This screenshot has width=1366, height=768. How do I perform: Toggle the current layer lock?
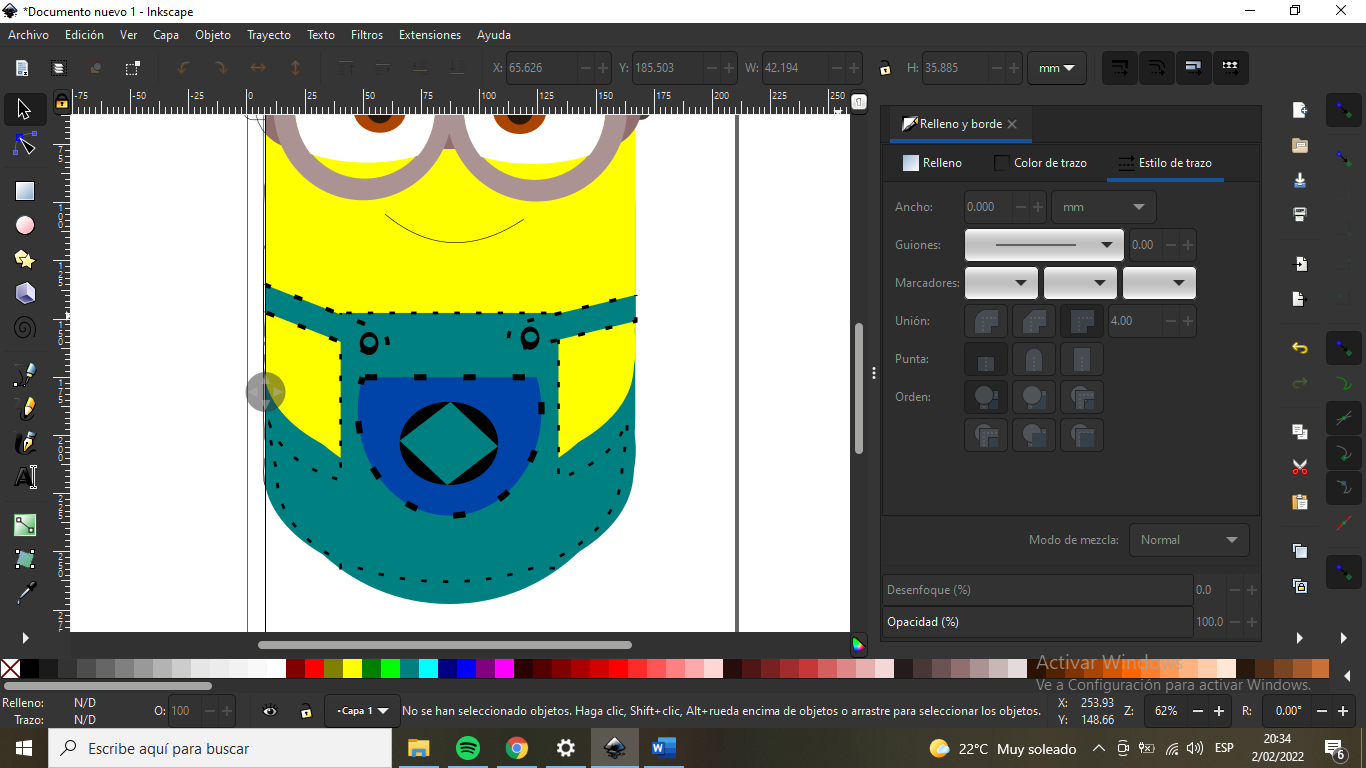306,711
